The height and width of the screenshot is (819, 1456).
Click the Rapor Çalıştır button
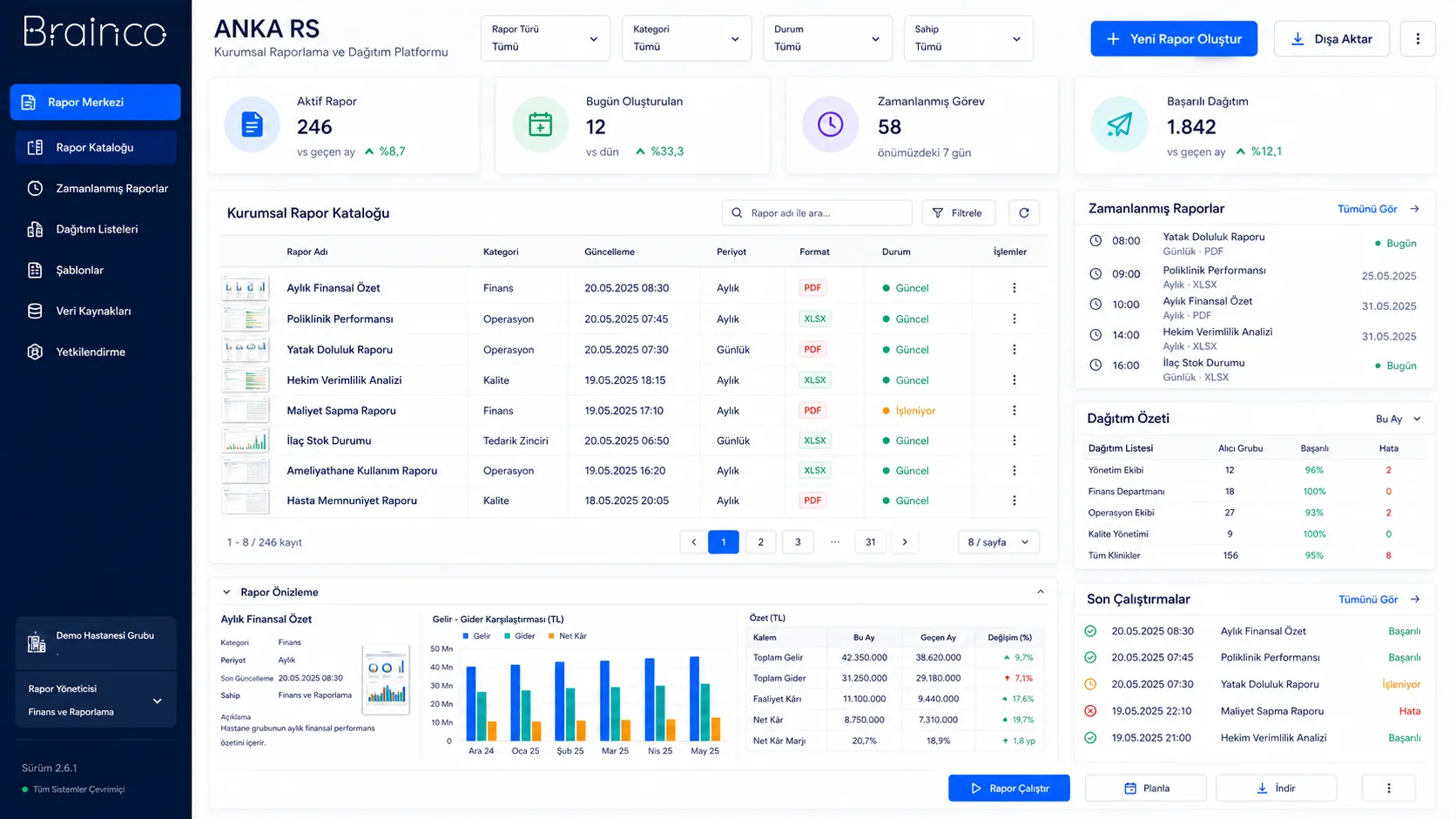(x=1009, y=789)
